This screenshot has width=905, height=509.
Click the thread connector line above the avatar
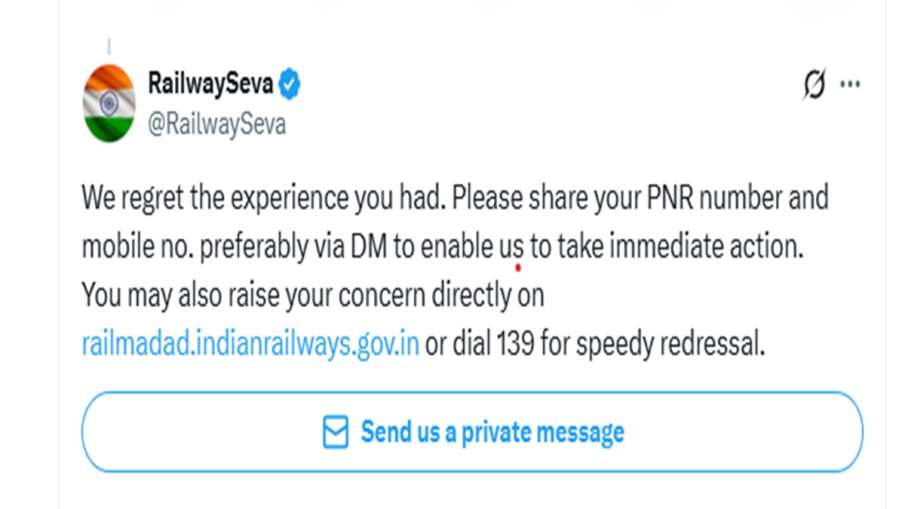click(x=109, y=47)
